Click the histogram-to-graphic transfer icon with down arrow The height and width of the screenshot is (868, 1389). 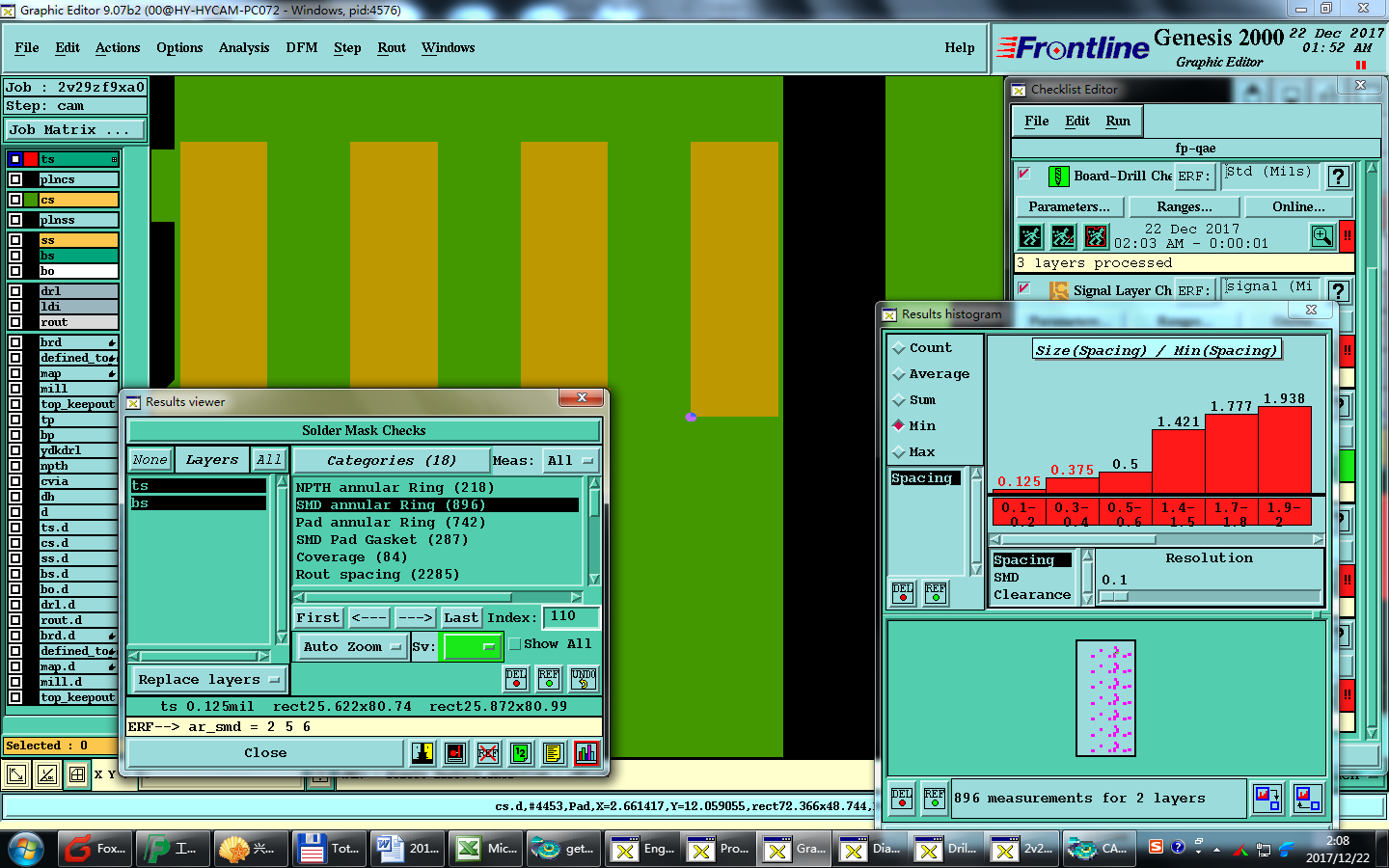point(1267,798)
